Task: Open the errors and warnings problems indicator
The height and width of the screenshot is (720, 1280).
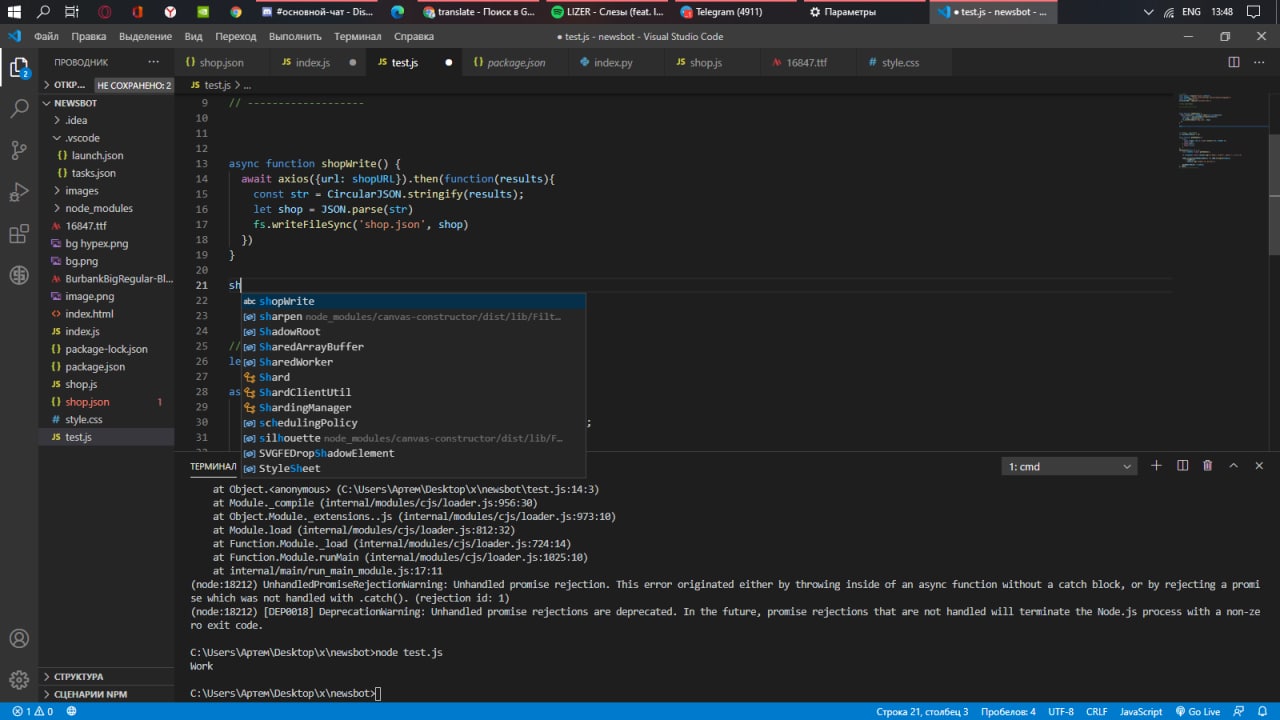Action: [33, 711]
